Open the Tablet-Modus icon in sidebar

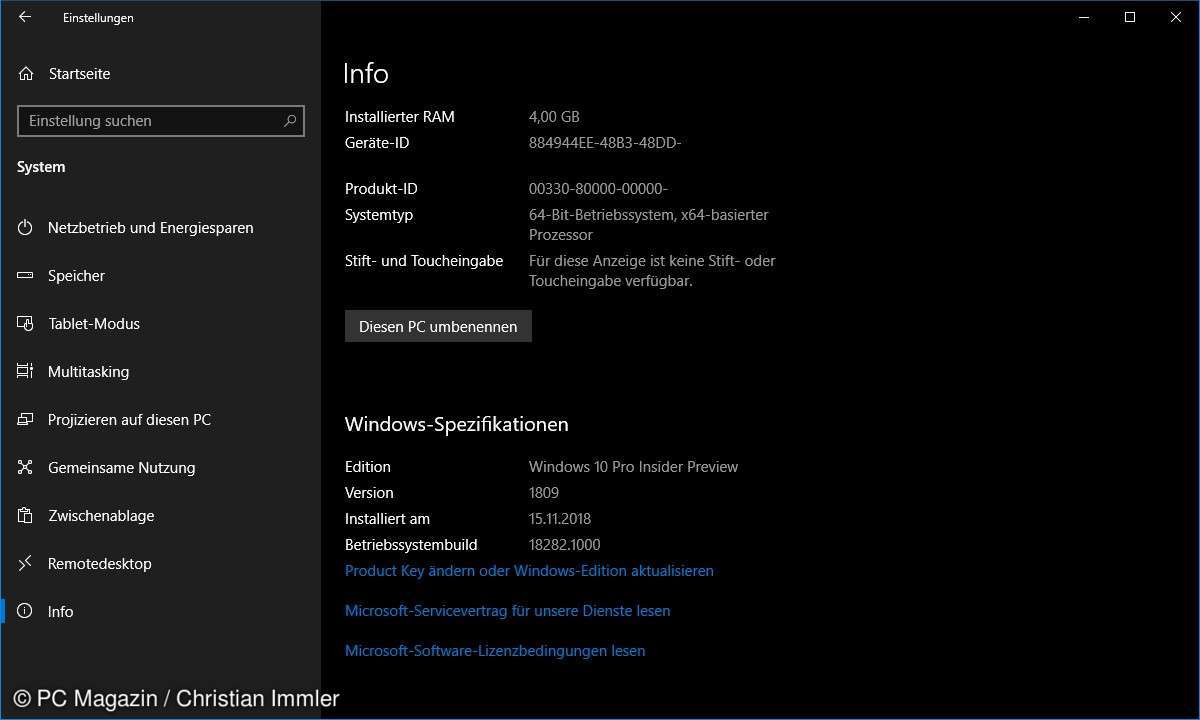(x=26, y=324)
